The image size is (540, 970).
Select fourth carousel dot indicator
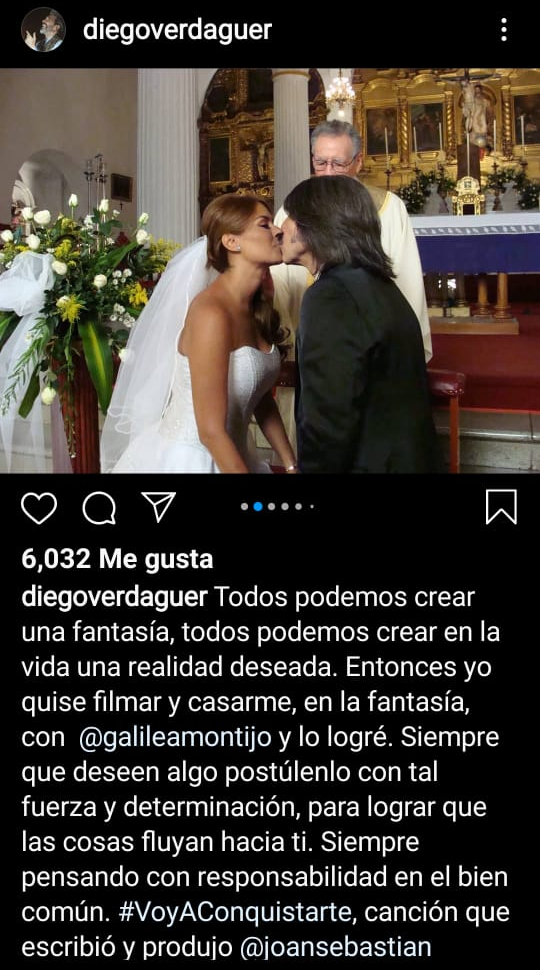pos(285,507)
